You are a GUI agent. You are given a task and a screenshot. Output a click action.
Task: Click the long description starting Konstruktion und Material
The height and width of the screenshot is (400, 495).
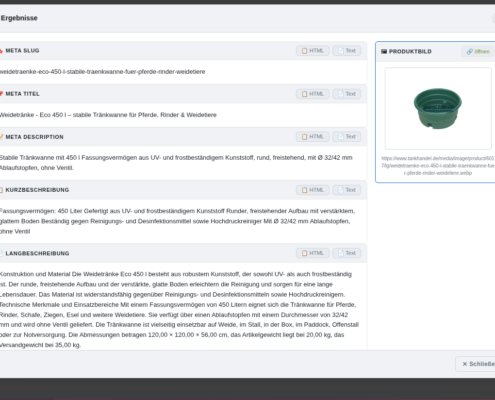(179, 309)
